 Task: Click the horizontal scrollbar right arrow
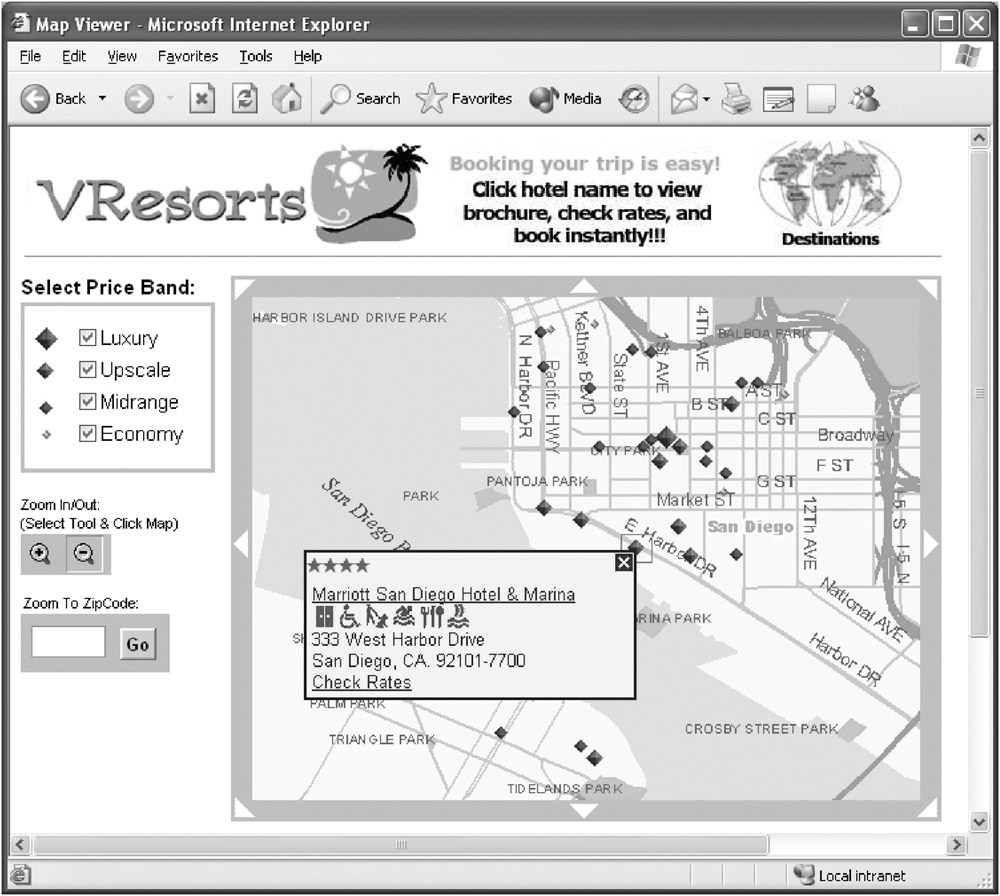(x=955, y=845)
